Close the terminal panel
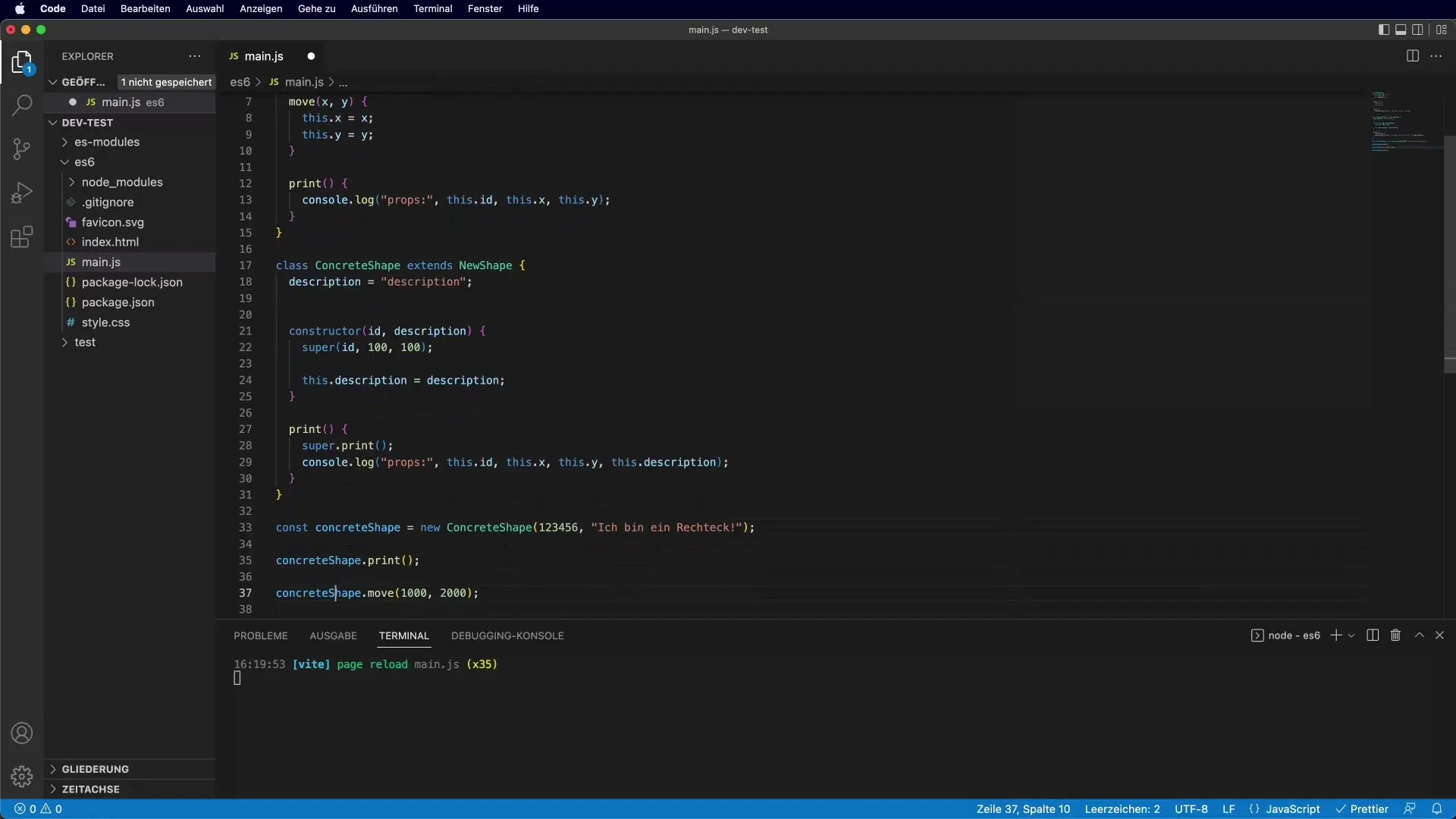Viewport: 1456px width, 819px height. [1439, 635]
